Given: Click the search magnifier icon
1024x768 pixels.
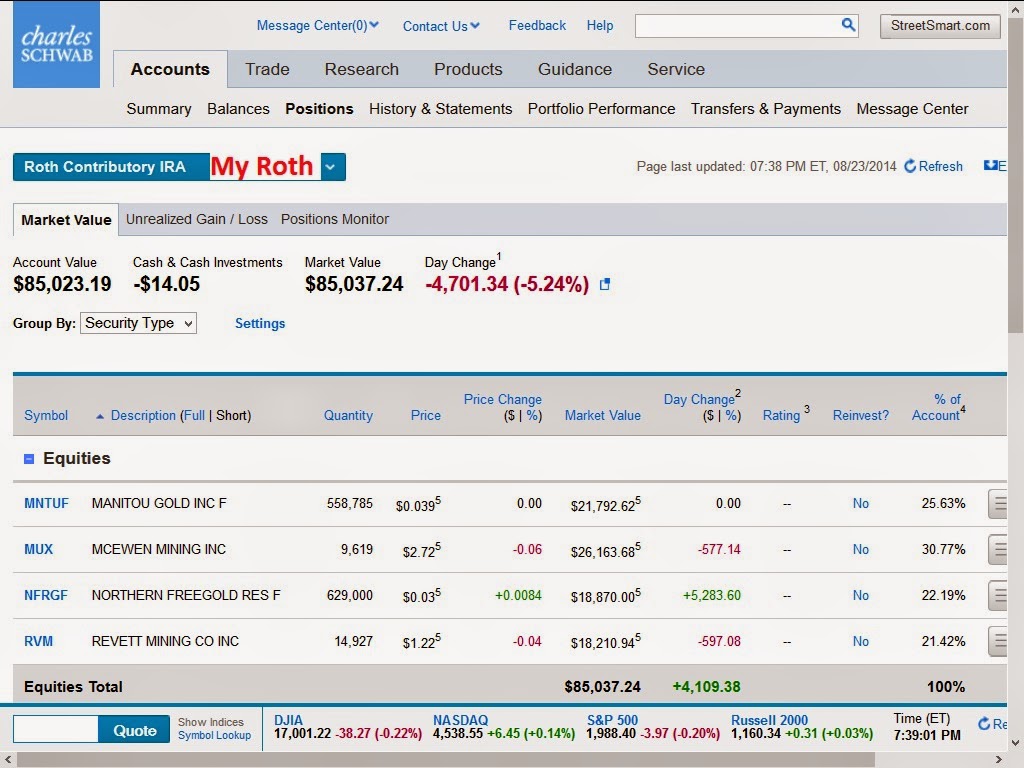Looking at the screenshot, I should 848,25.
